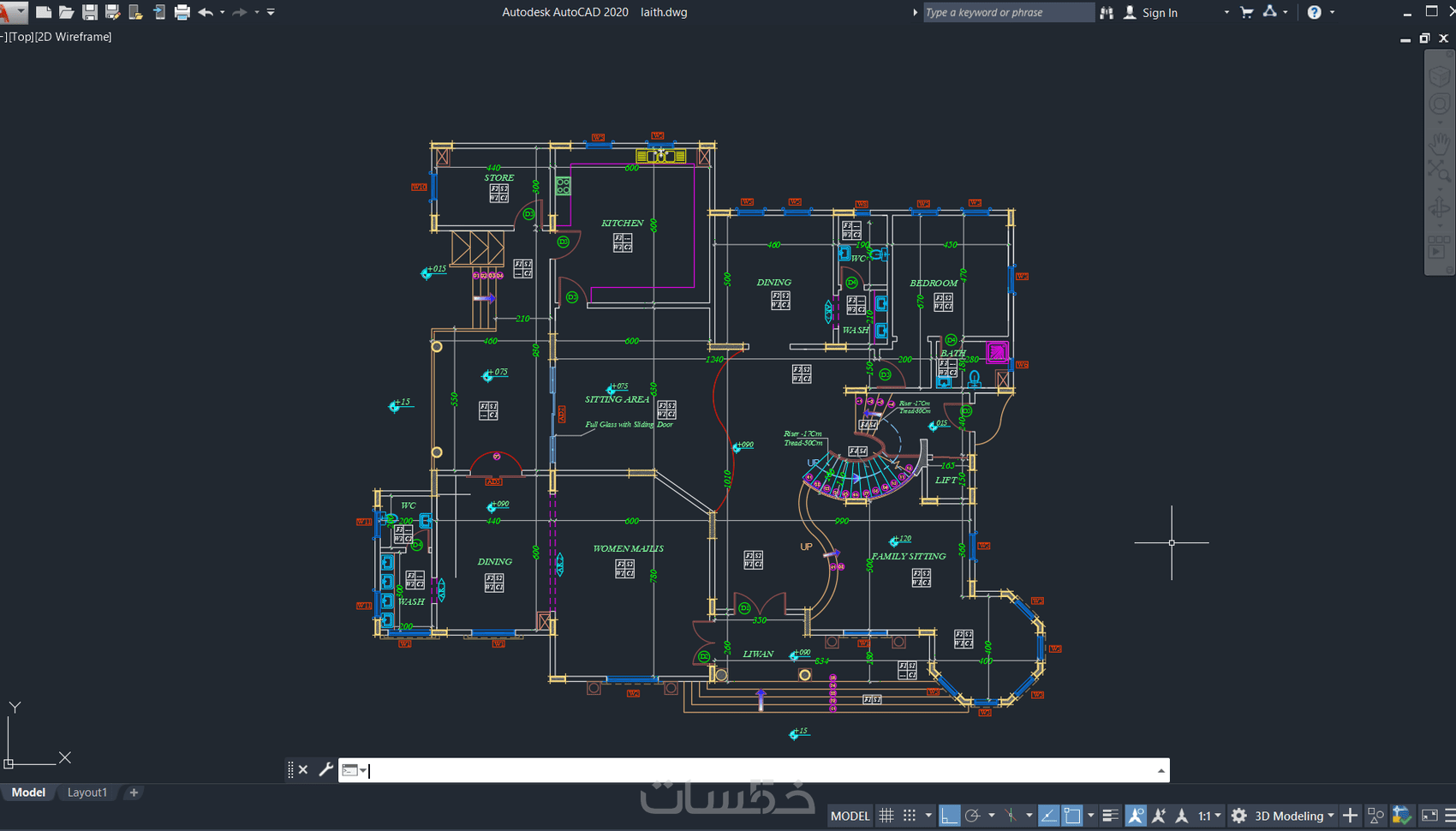Click the workspace switching gear icon
This screenshot has height=831, width=1456.
1238,816
